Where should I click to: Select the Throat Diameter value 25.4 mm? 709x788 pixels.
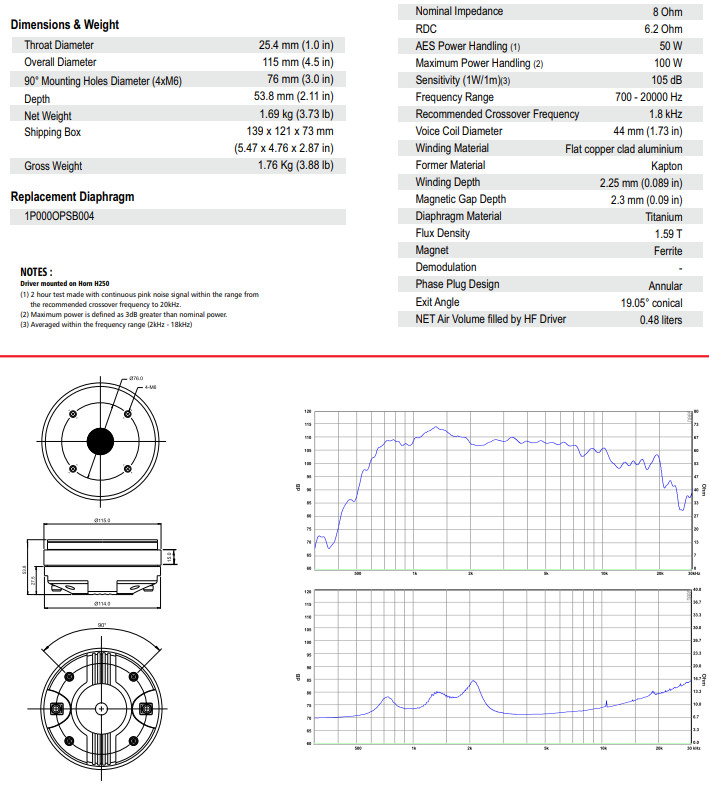296,45
